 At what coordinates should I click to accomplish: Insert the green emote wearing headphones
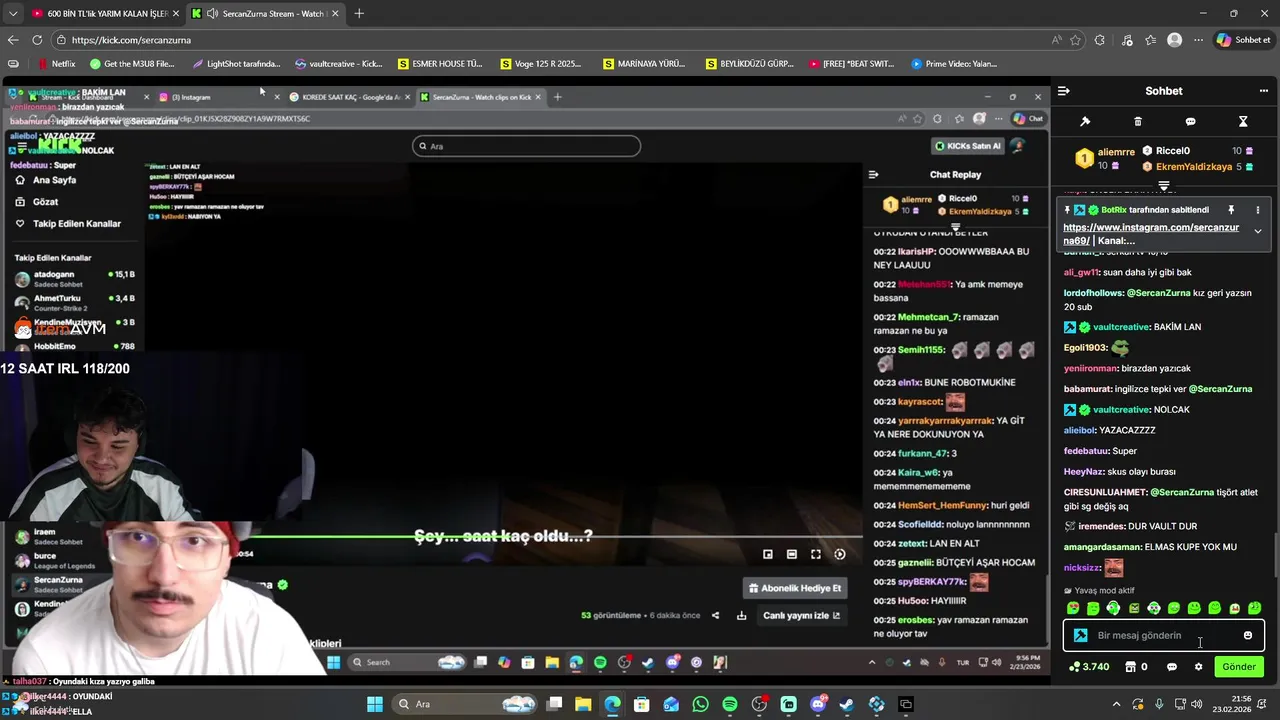(x=1113, y=608)
